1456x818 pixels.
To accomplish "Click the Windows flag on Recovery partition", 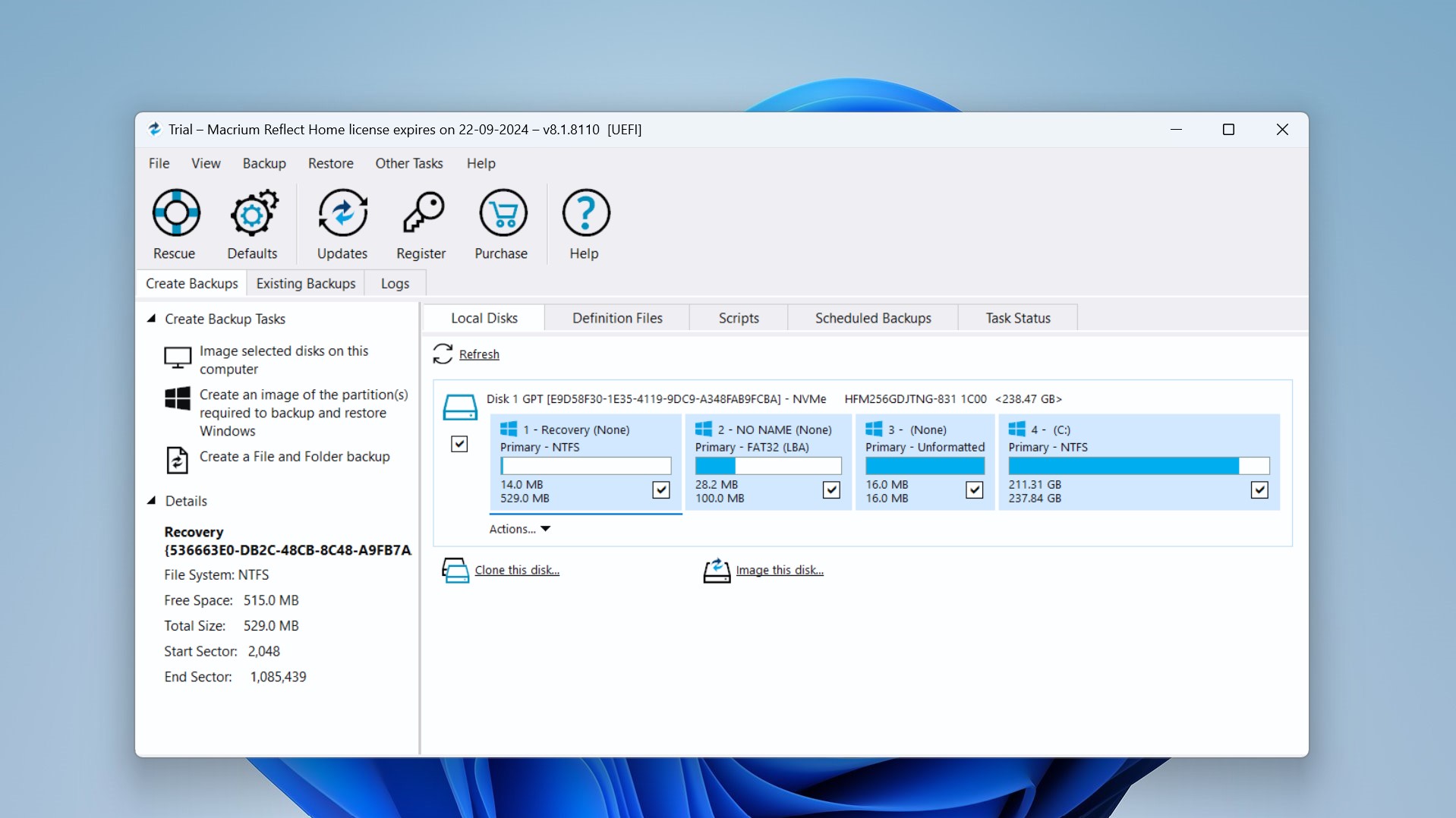I will (x=509, y=429).
